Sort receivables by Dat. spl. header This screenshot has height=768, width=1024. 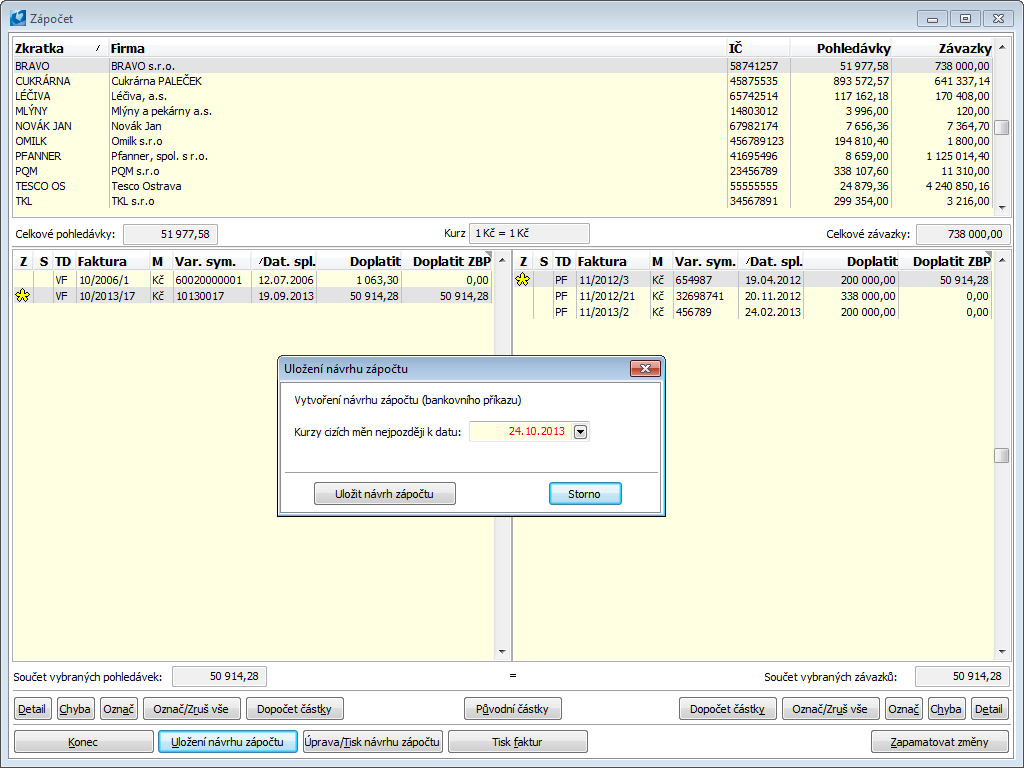(285, 261)
